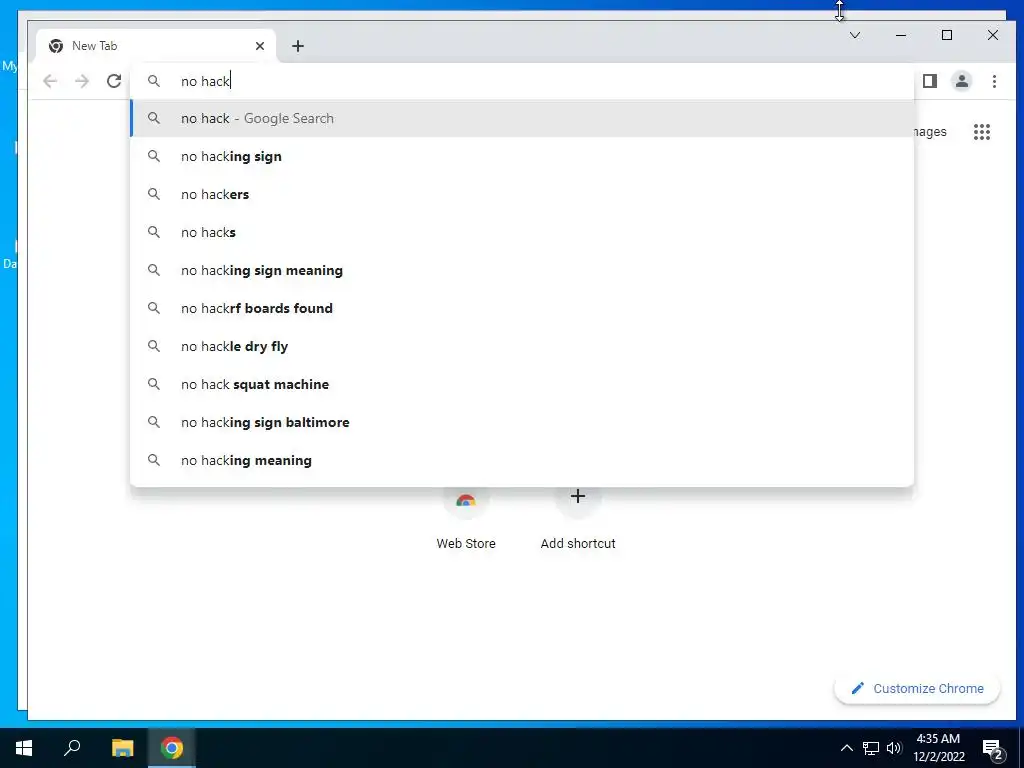This screenshot has height=768, width=1024.
Task: Choose suggestion 'no hacking sign baltimore'
Action: click(522, 422)
